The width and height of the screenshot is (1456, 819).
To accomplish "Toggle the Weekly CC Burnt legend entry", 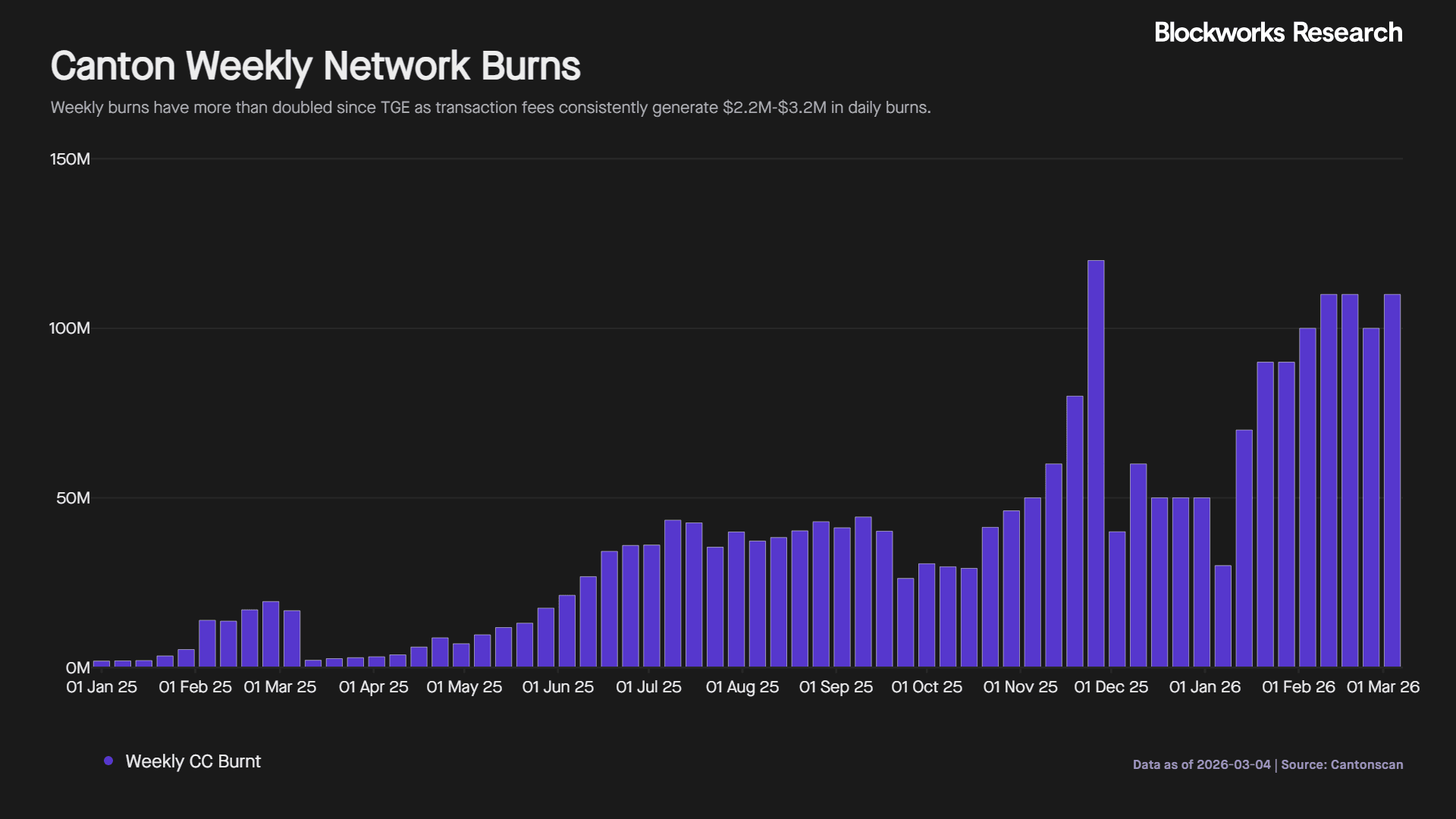I will point(193,761).
